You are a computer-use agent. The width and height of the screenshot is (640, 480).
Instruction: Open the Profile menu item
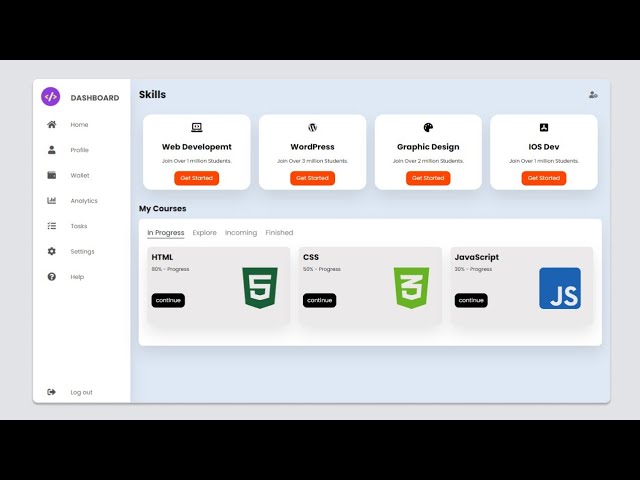(80, 150)
